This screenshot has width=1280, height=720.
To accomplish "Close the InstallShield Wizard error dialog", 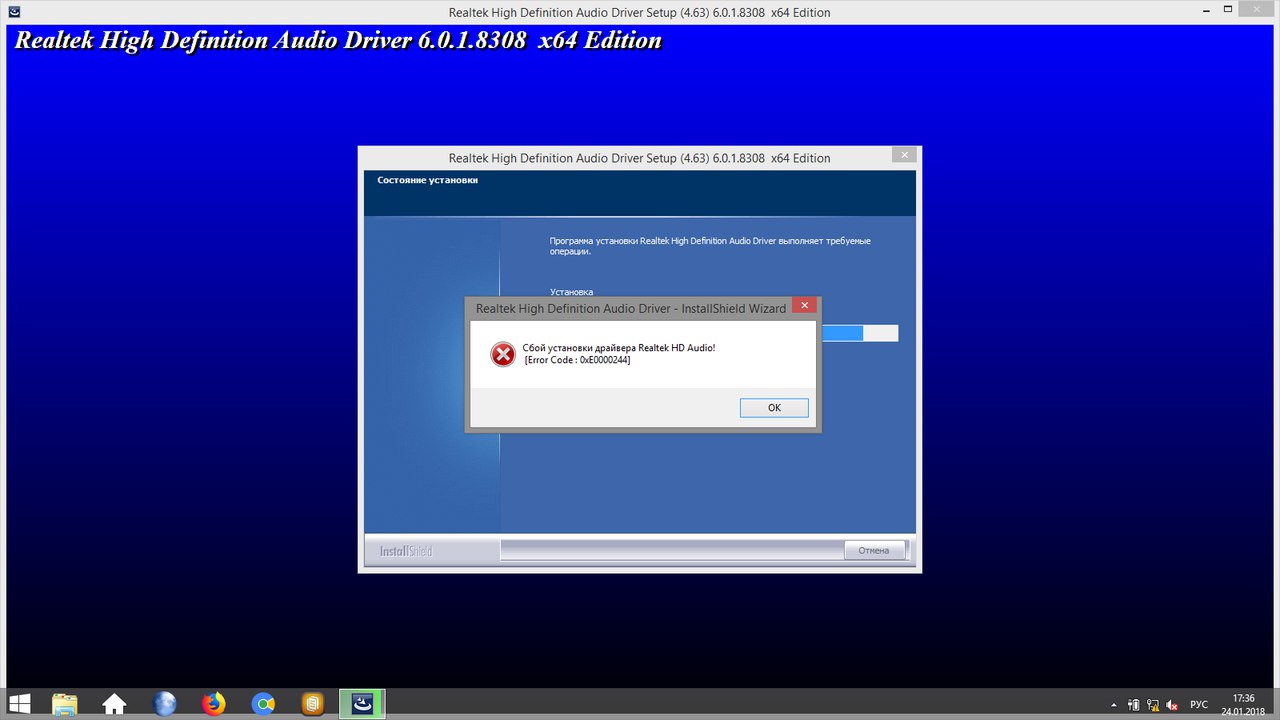I will [804, 307].
